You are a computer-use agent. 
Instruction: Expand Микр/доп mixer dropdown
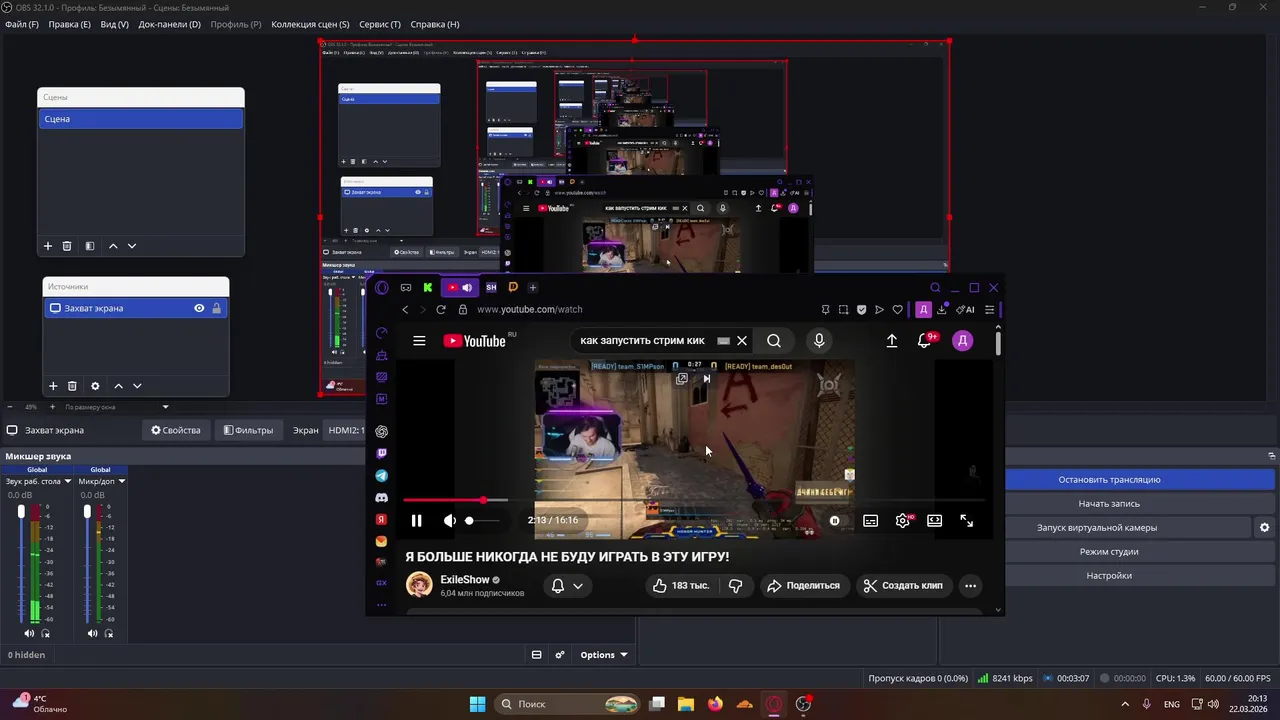[121, 481]
